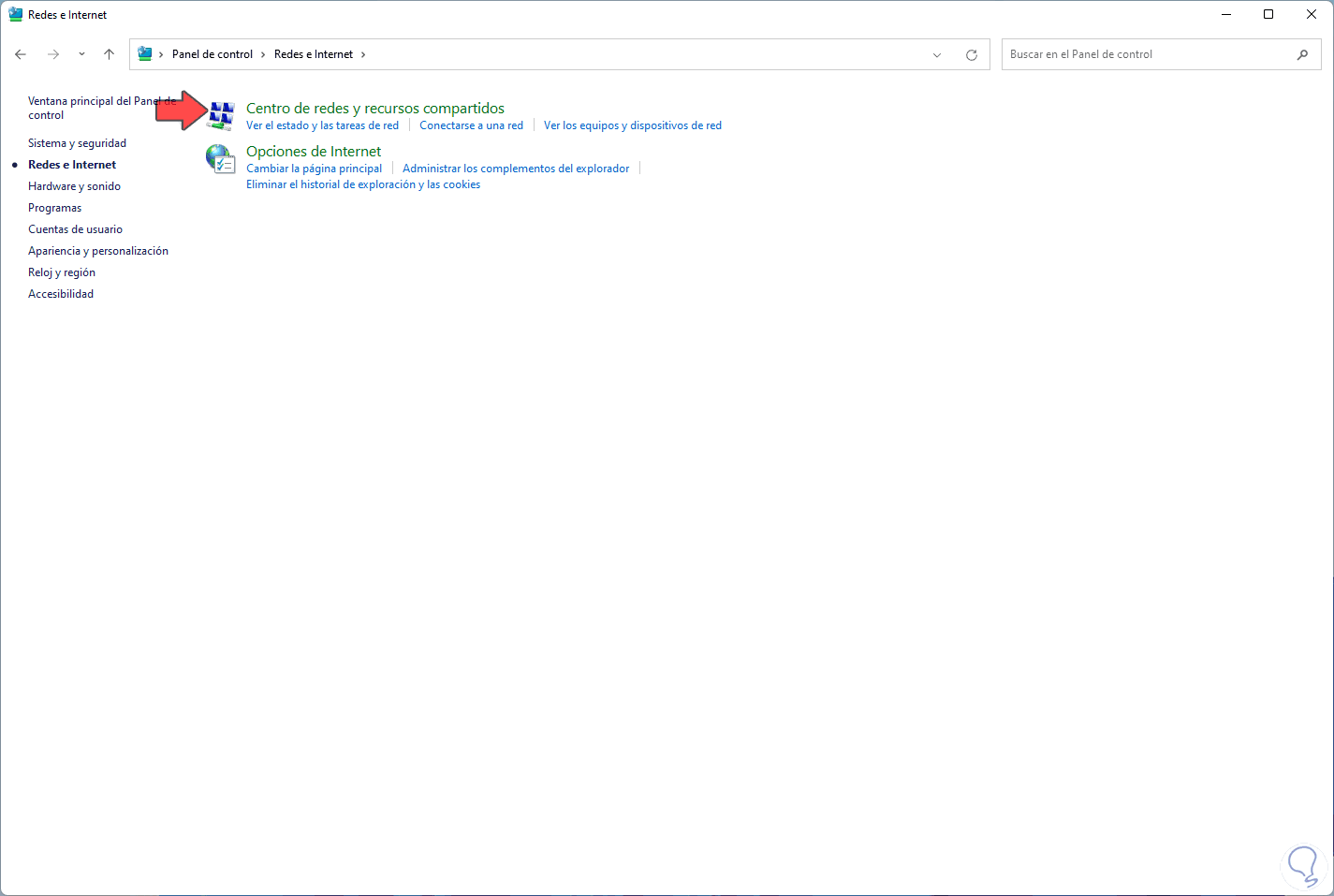Go up one level with up arrow

point(109,54)
